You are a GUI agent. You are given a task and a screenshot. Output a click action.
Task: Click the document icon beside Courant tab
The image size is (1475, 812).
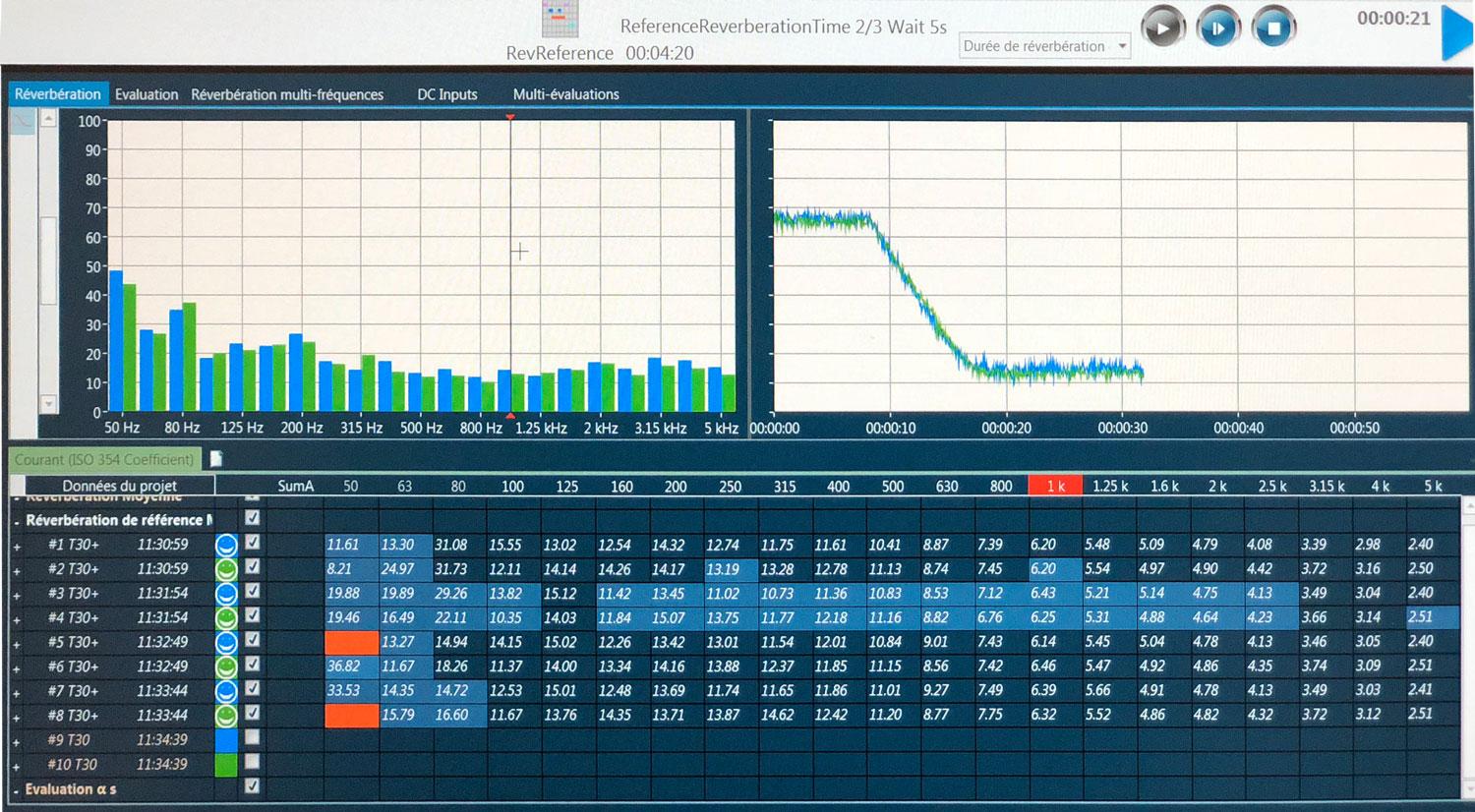pos(216,459)
